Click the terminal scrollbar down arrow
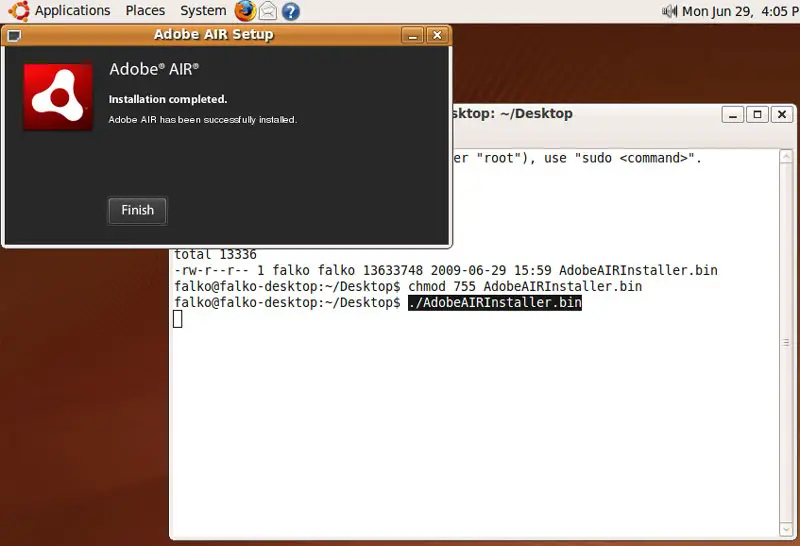 point(786,529)
